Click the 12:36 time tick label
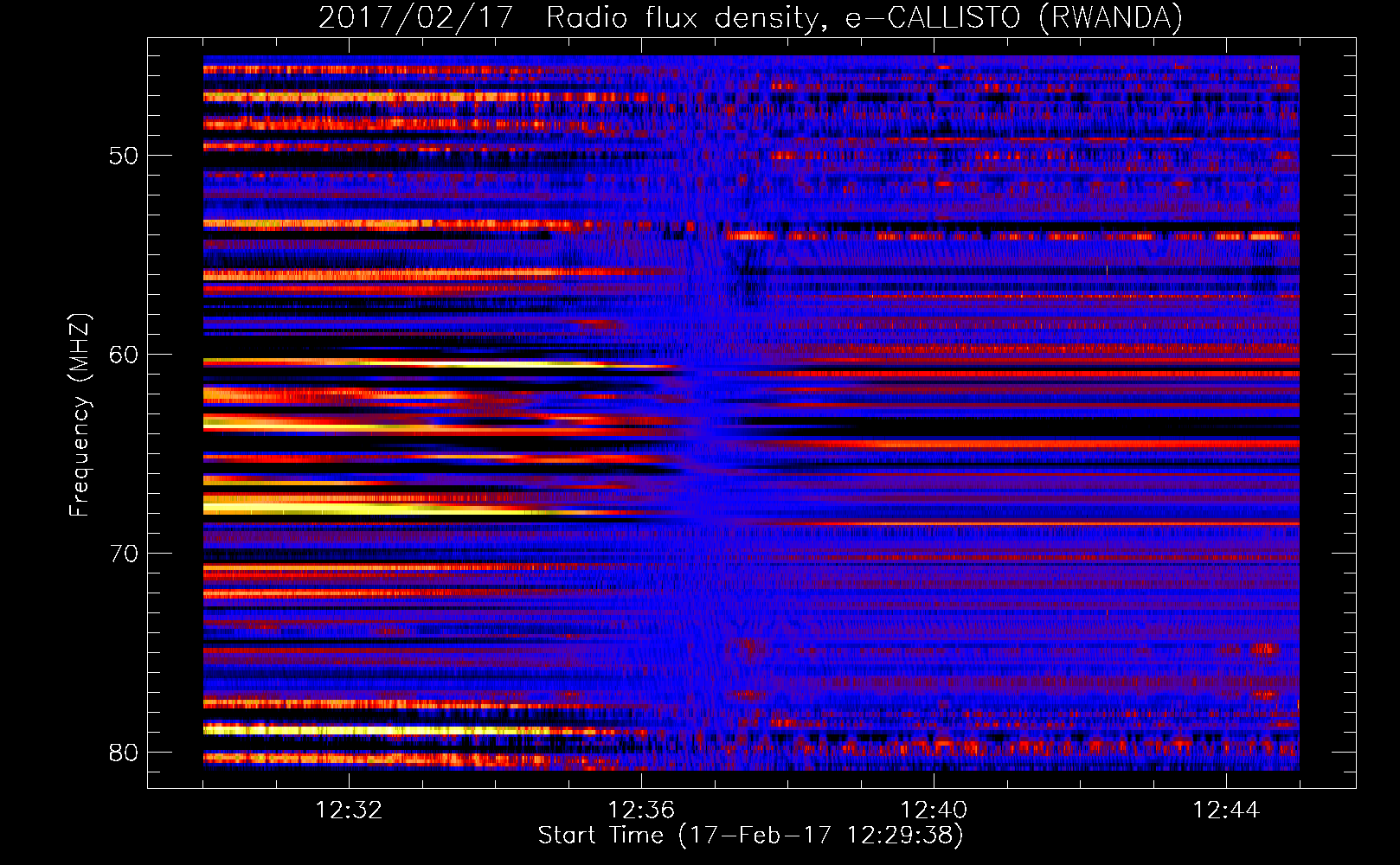 [x=641, y=811]
